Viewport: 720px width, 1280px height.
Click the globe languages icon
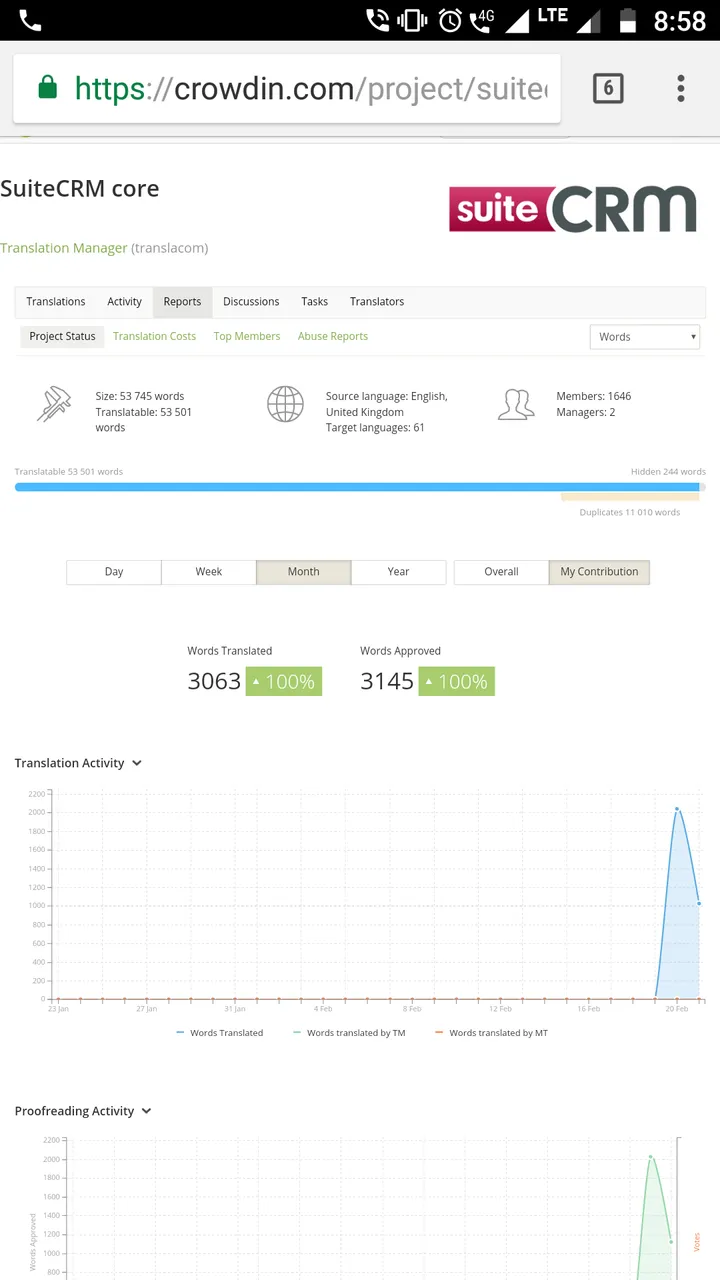click(x=285, y=404)
